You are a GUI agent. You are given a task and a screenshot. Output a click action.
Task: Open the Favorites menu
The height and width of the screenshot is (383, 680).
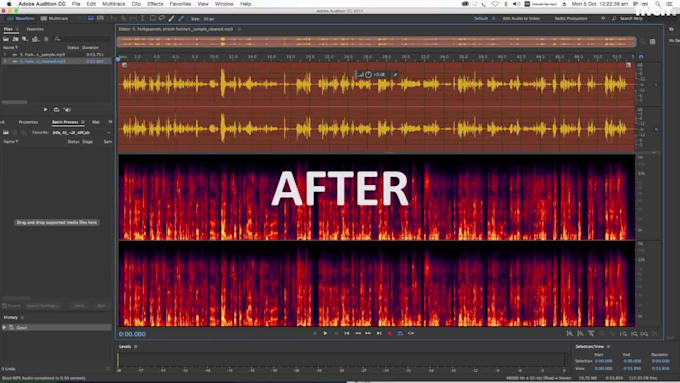tap(180, 4)
